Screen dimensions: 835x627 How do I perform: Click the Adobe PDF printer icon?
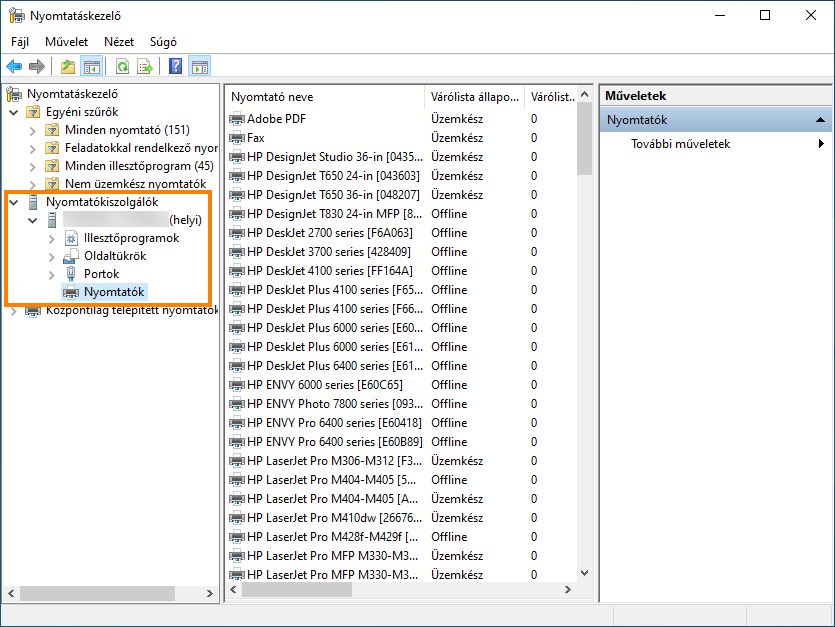coord(237,119)
